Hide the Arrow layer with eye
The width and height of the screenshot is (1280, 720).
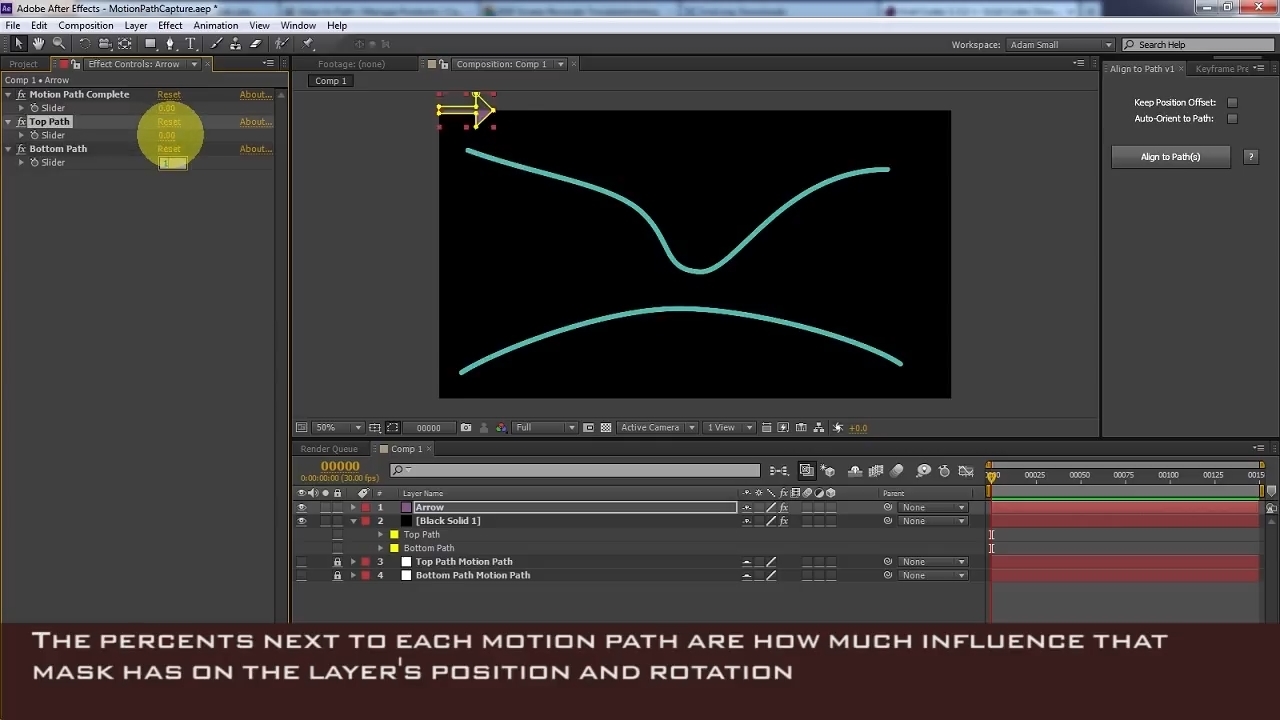(301, 507)
